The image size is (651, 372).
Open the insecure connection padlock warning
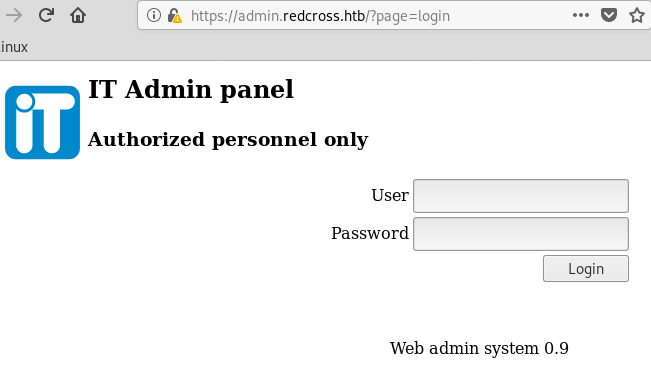click(174, 16)
